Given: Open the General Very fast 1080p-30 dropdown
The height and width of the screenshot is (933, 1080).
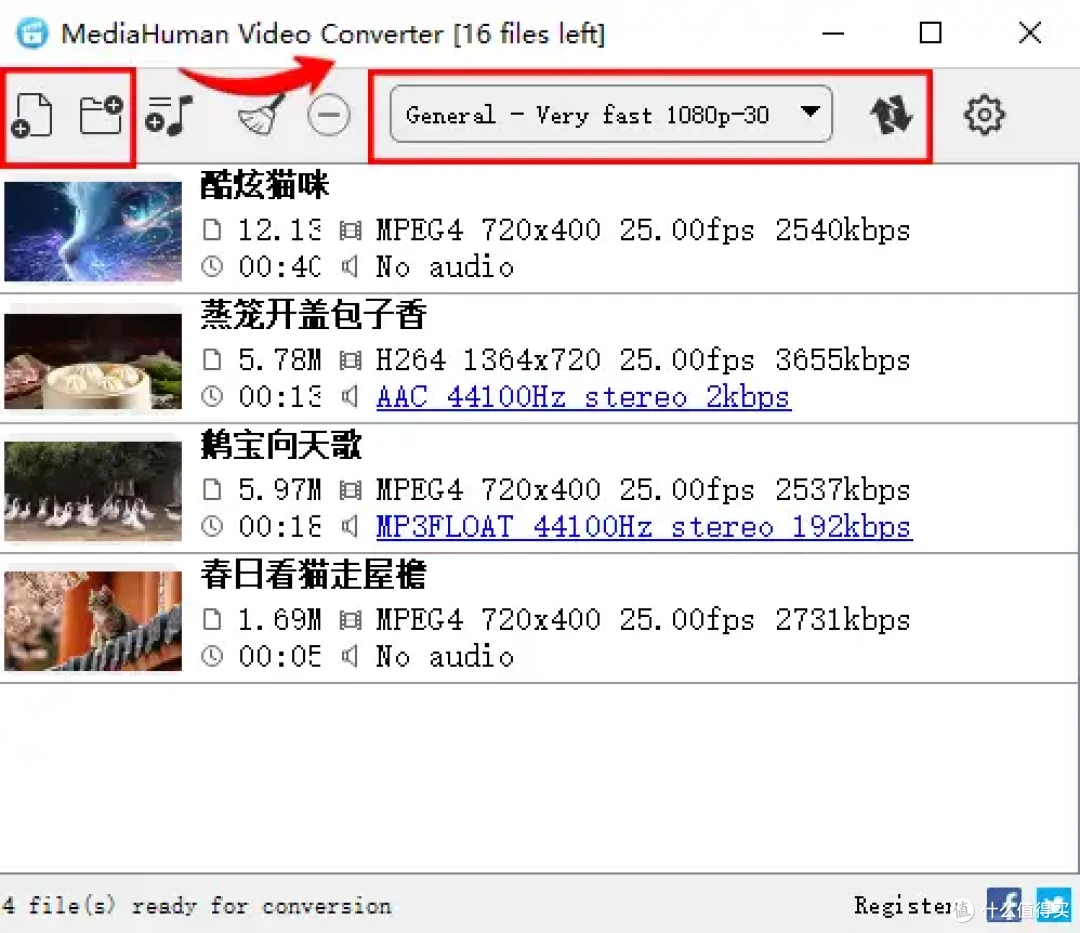Looking at the screenshot, I should (610, 114).
